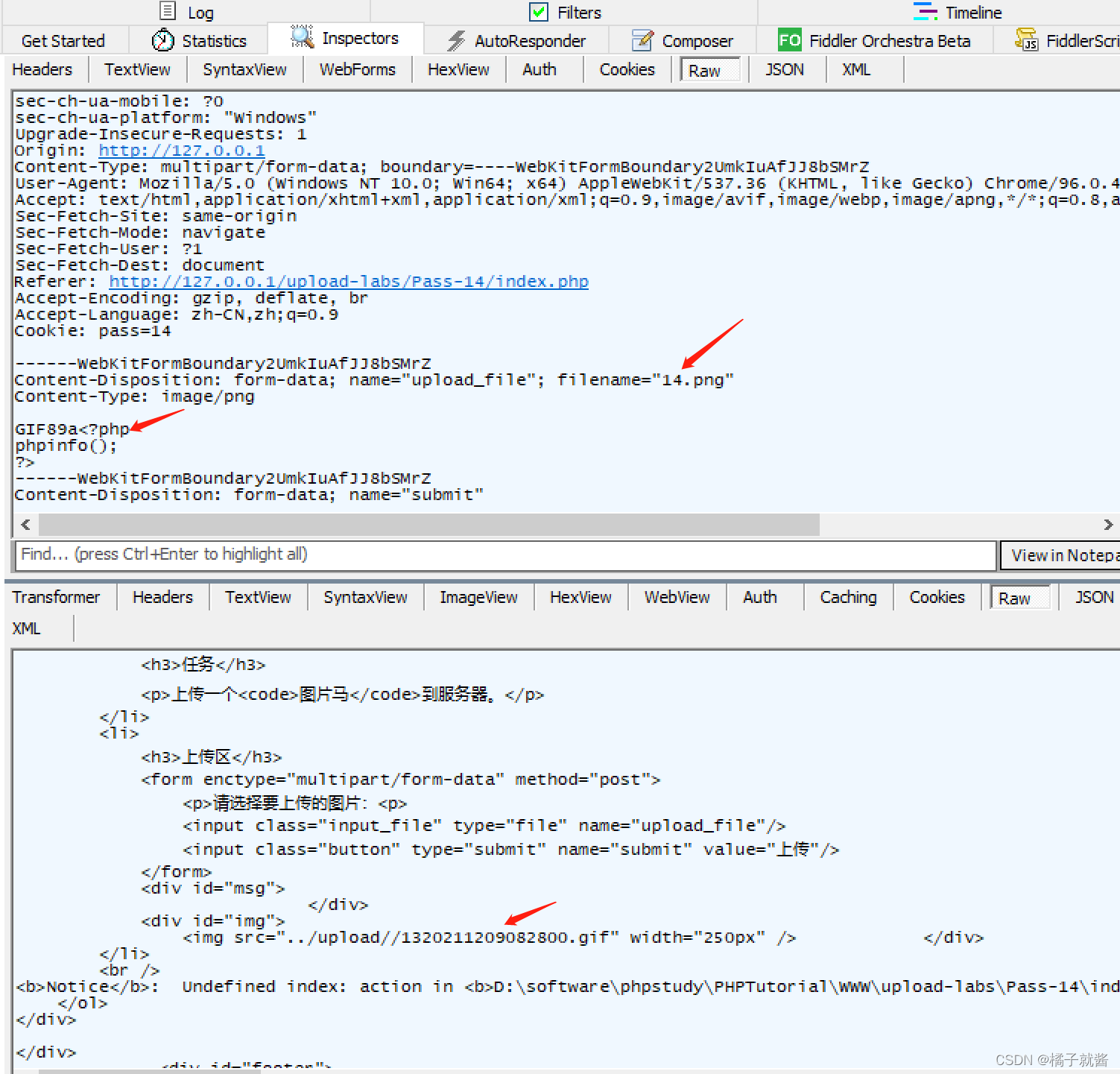Open the response SyntaxView tab
The width and height of the screenshot is (1120, 1074).
pos(365,597)
